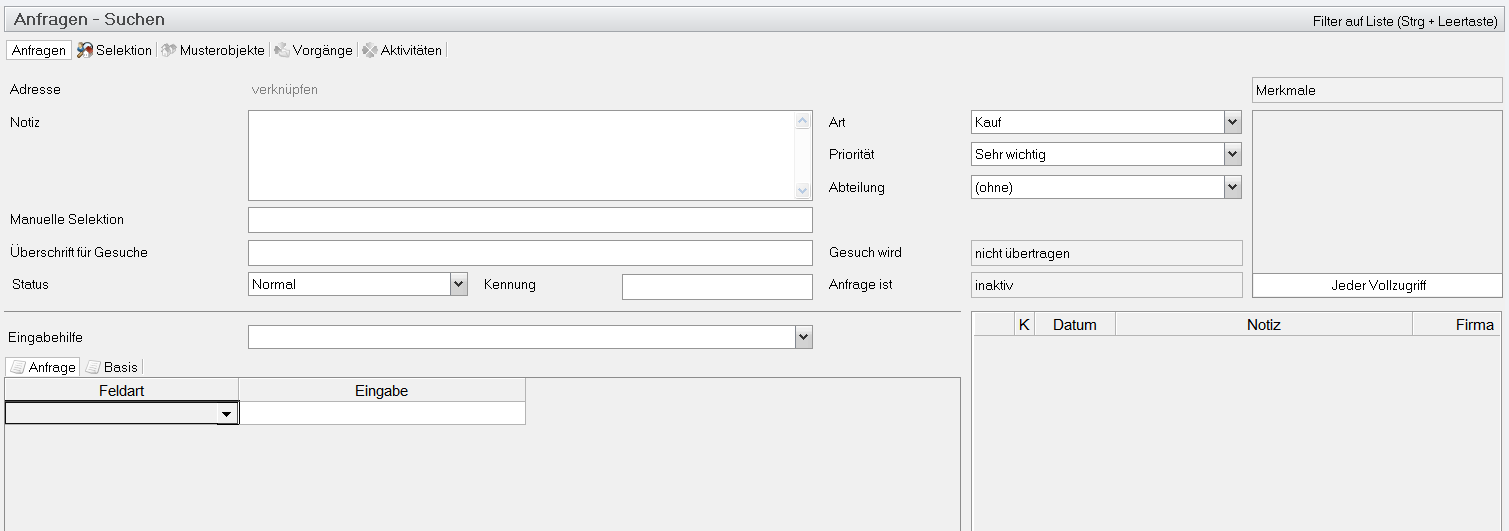The height and width of the screenshot is (531, 1509).
Task: Open the Musterobjekte tab icon
Action: click(169, 50)
